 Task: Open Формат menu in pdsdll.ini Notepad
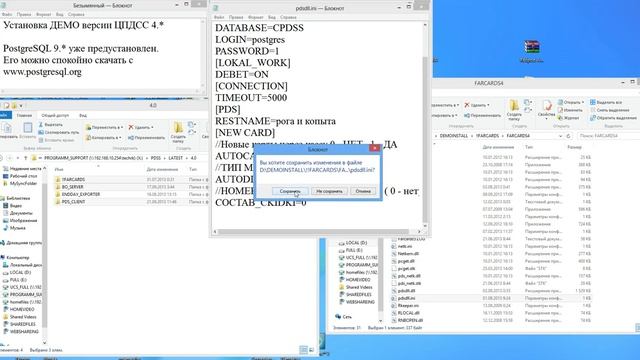point(256,18)
